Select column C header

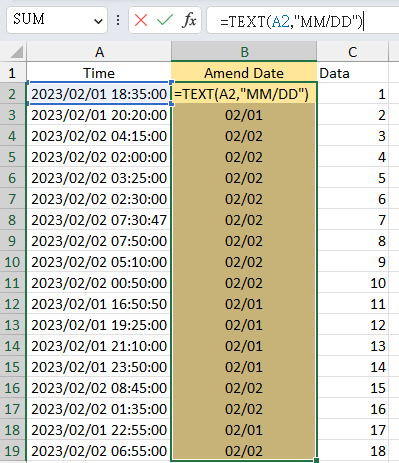point(353,52)
